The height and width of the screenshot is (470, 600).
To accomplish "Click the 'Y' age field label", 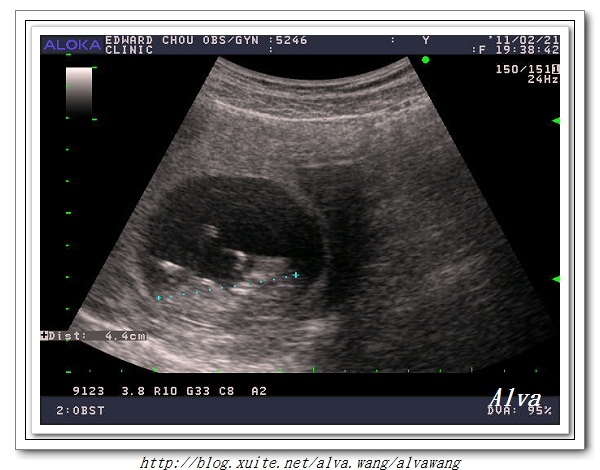I will tap(426, 40).
